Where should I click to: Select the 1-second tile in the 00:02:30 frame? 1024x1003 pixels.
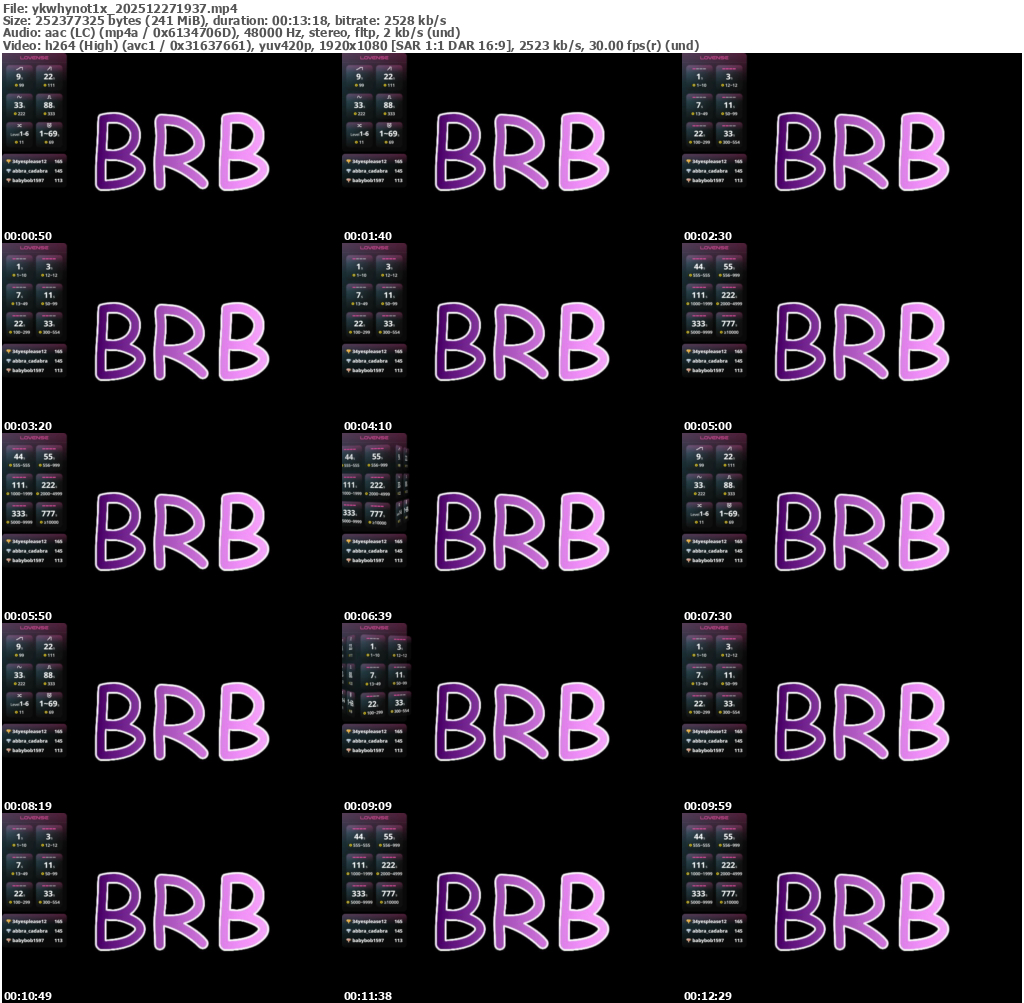coord(699,77)
